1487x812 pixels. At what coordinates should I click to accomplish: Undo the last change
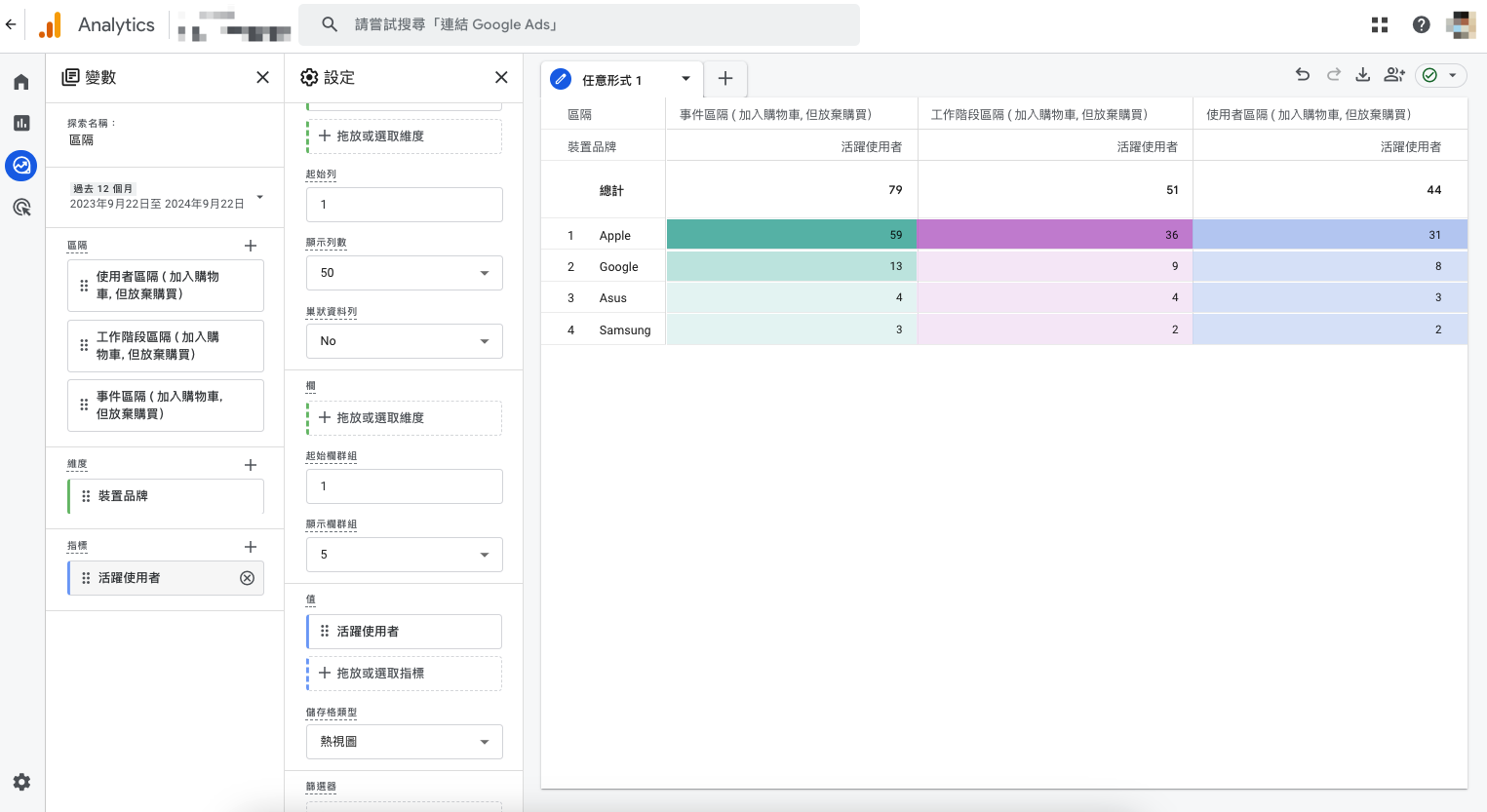[x=1303, y=75]
